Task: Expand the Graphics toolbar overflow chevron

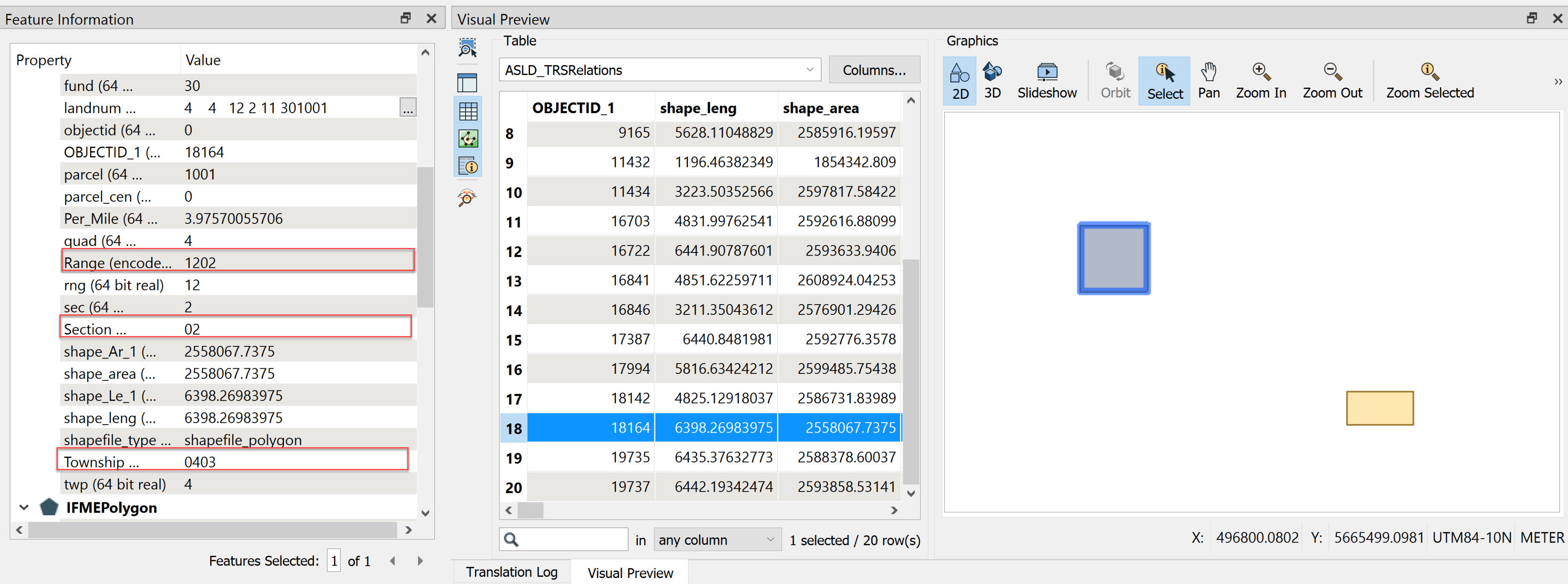Action: 1558,82
